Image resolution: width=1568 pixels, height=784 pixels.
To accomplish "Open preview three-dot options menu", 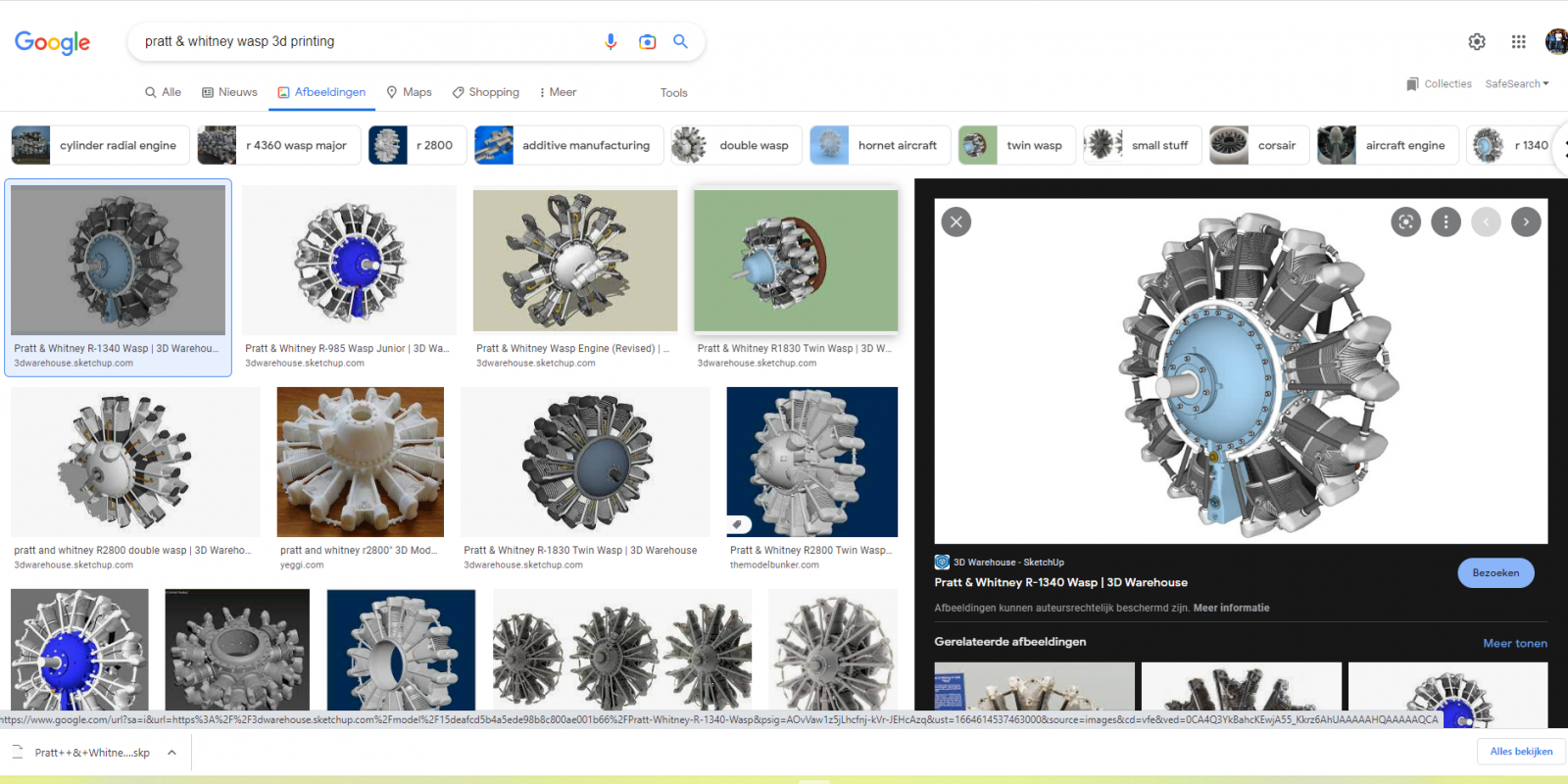I will (x=1445, y=221).
